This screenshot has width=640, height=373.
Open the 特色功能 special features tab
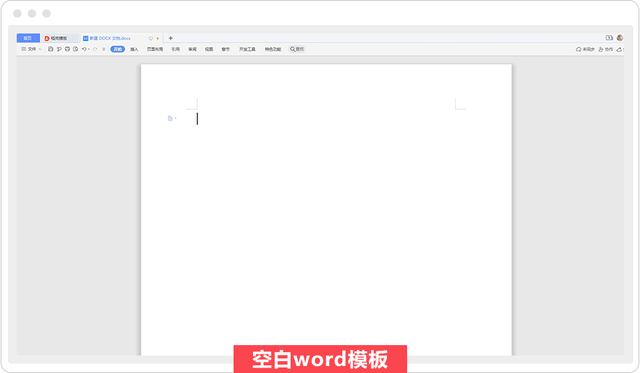pyautogui.click(x=273, y=49)
